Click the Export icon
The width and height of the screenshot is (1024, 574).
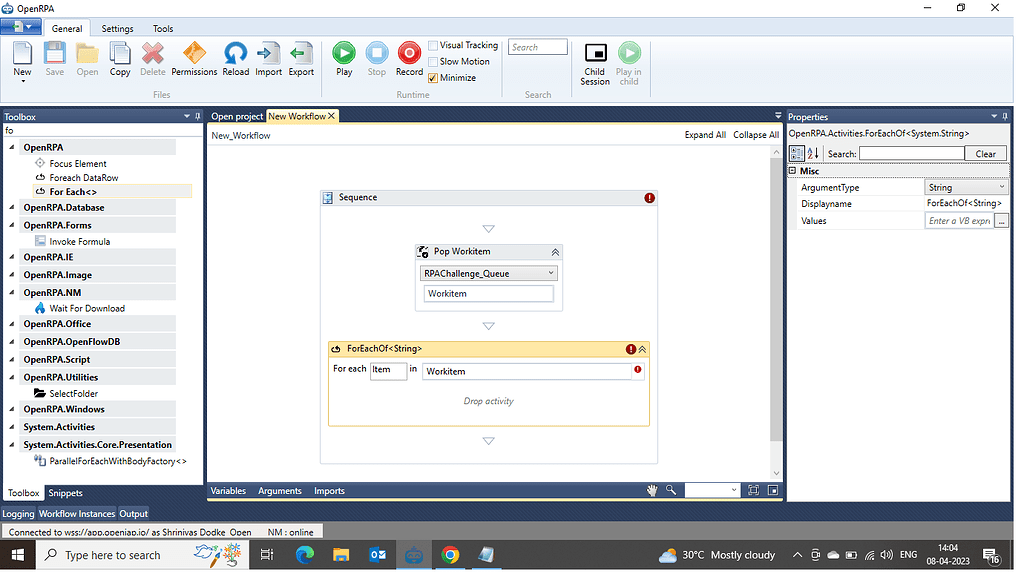(x=301, y=55)
